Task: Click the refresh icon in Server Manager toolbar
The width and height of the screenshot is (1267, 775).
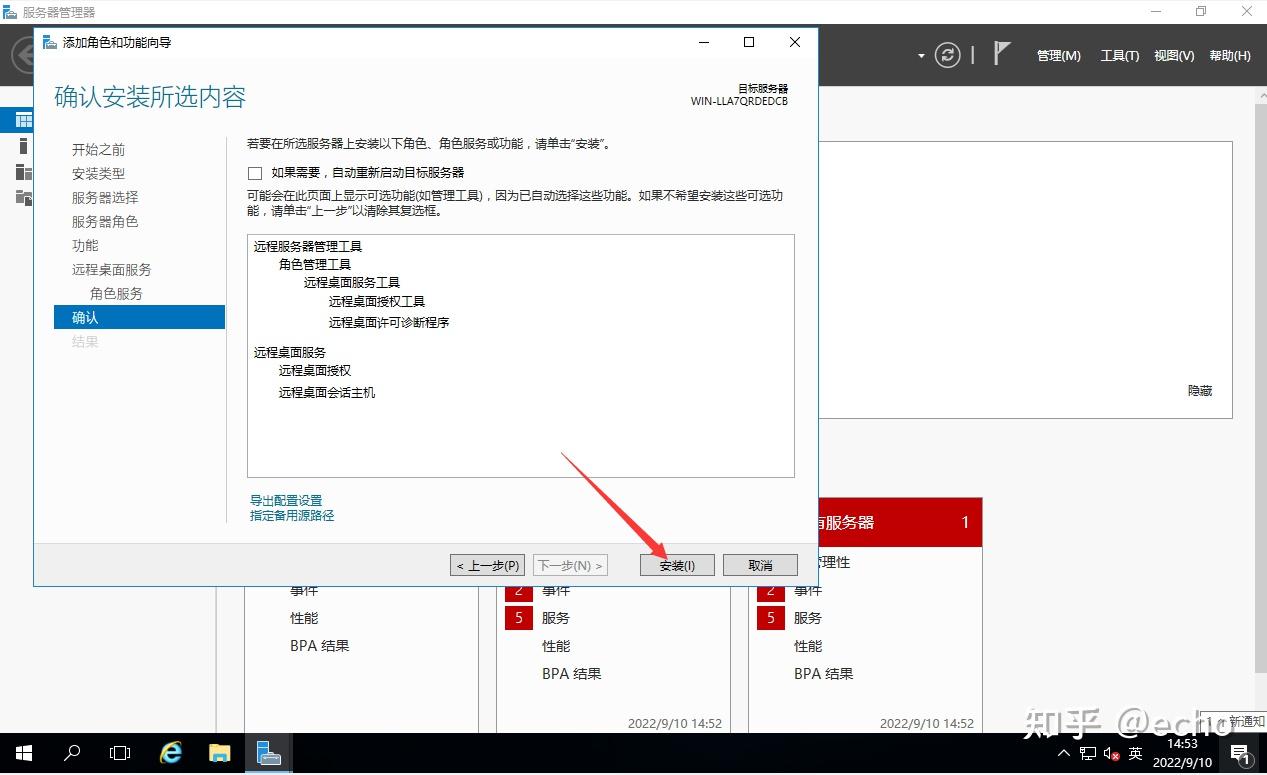Action: pos(947,55)
